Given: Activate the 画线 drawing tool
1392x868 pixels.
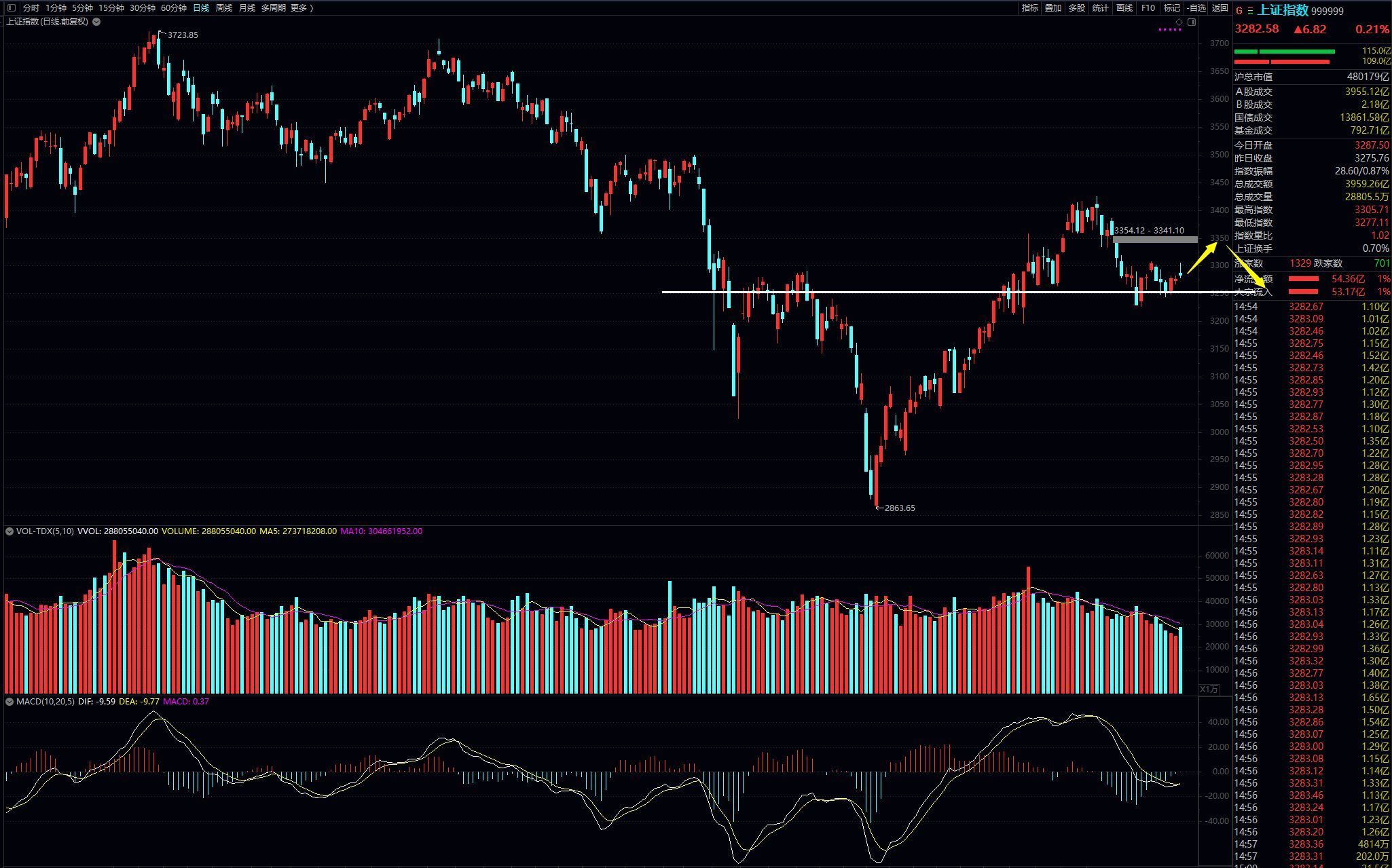Looking at the screenshot, I should click(x=1124, y=8).
